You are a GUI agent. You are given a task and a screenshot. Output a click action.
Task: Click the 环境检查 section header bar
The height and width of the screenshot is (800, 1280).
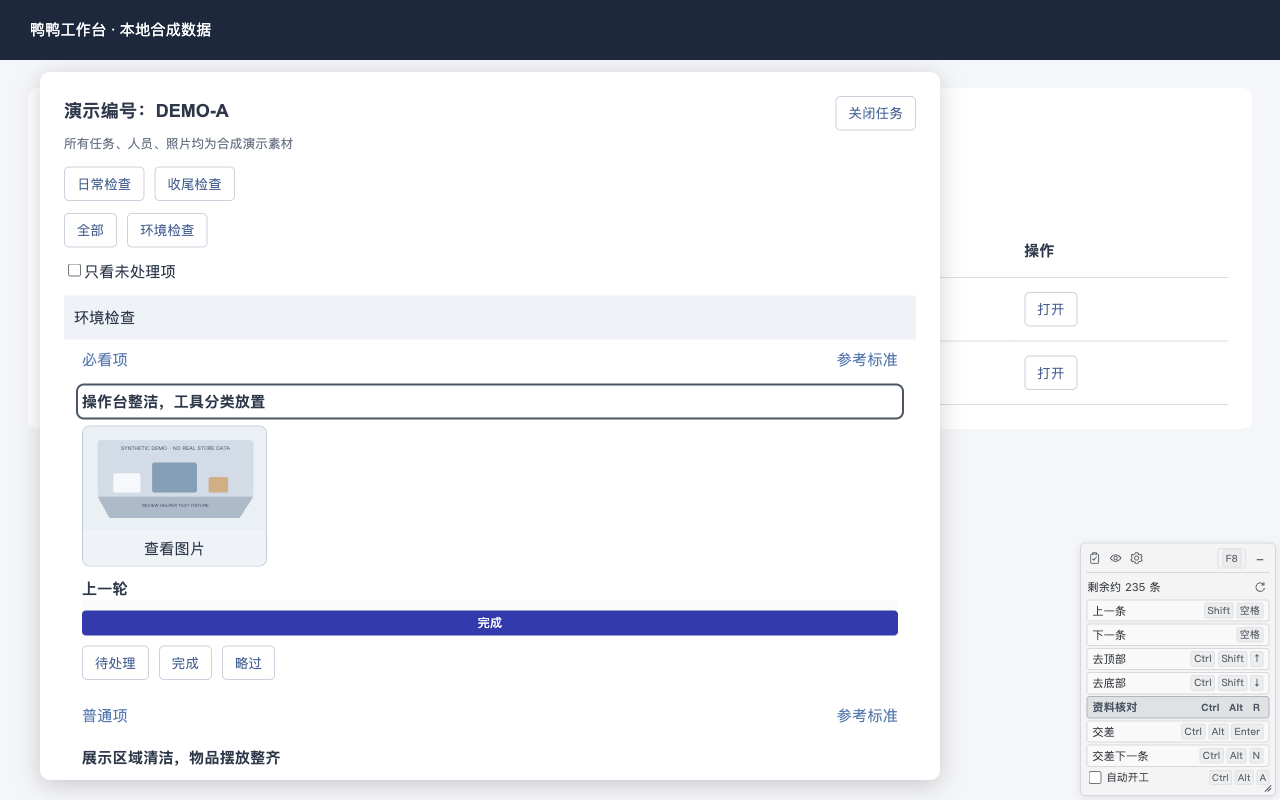pyautogui.click(x=490, y=318)
